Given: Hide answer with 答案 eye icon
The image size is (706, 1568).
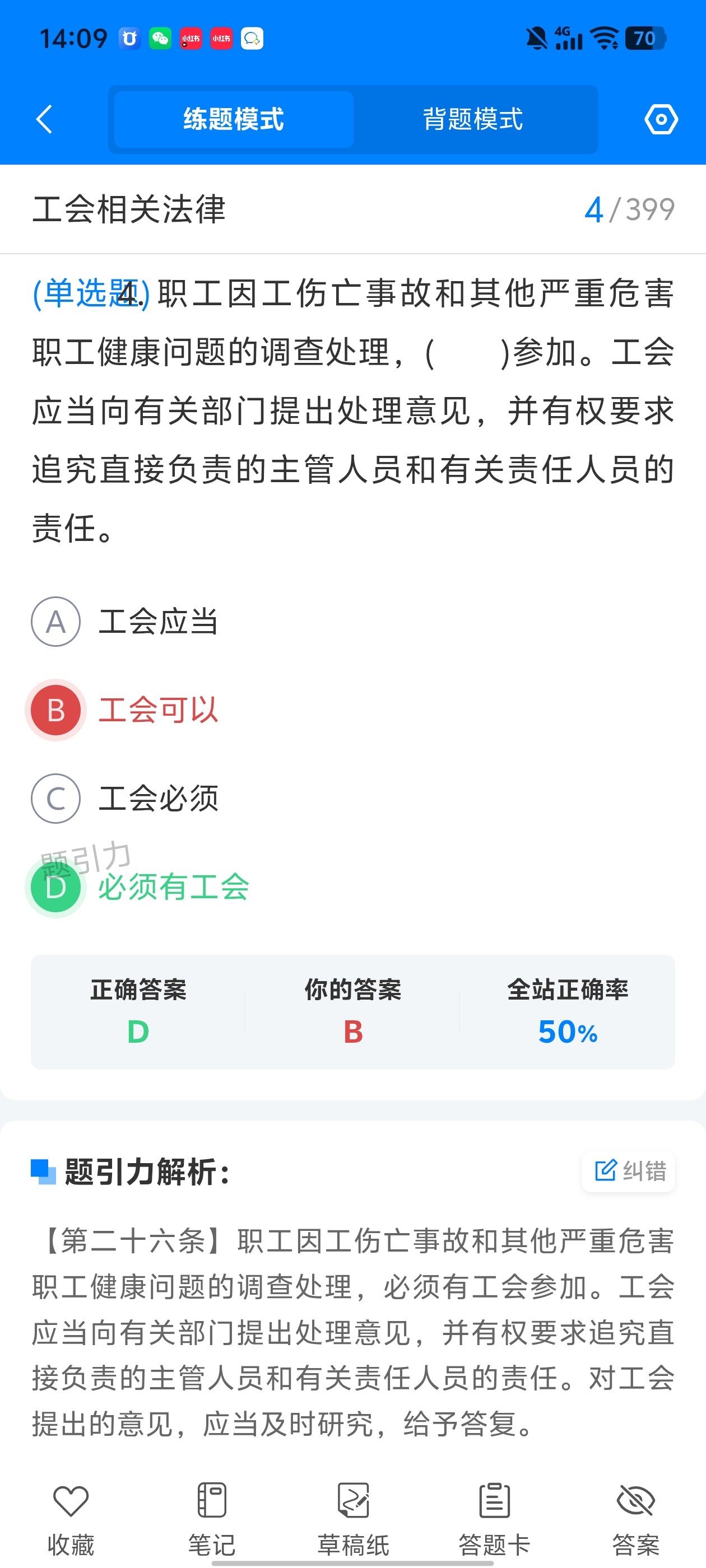Looking at the screenshot, I should (x=635, y=1501).
